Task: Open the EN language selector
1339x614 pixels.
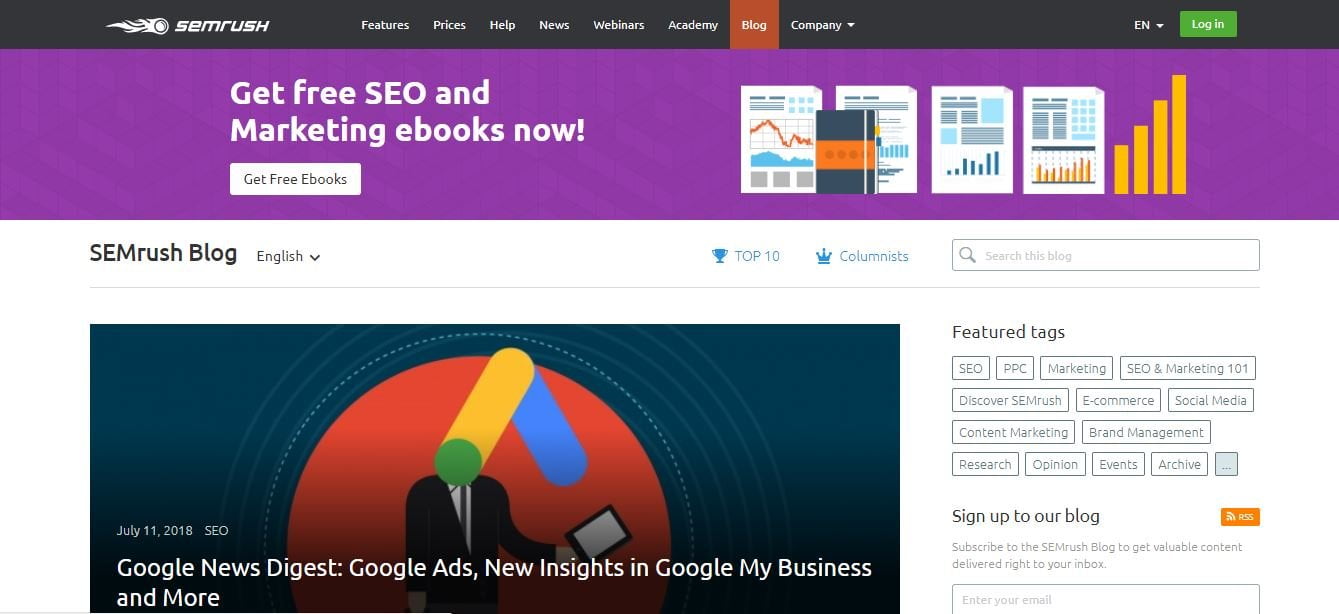Action: tap(1149, 25)
